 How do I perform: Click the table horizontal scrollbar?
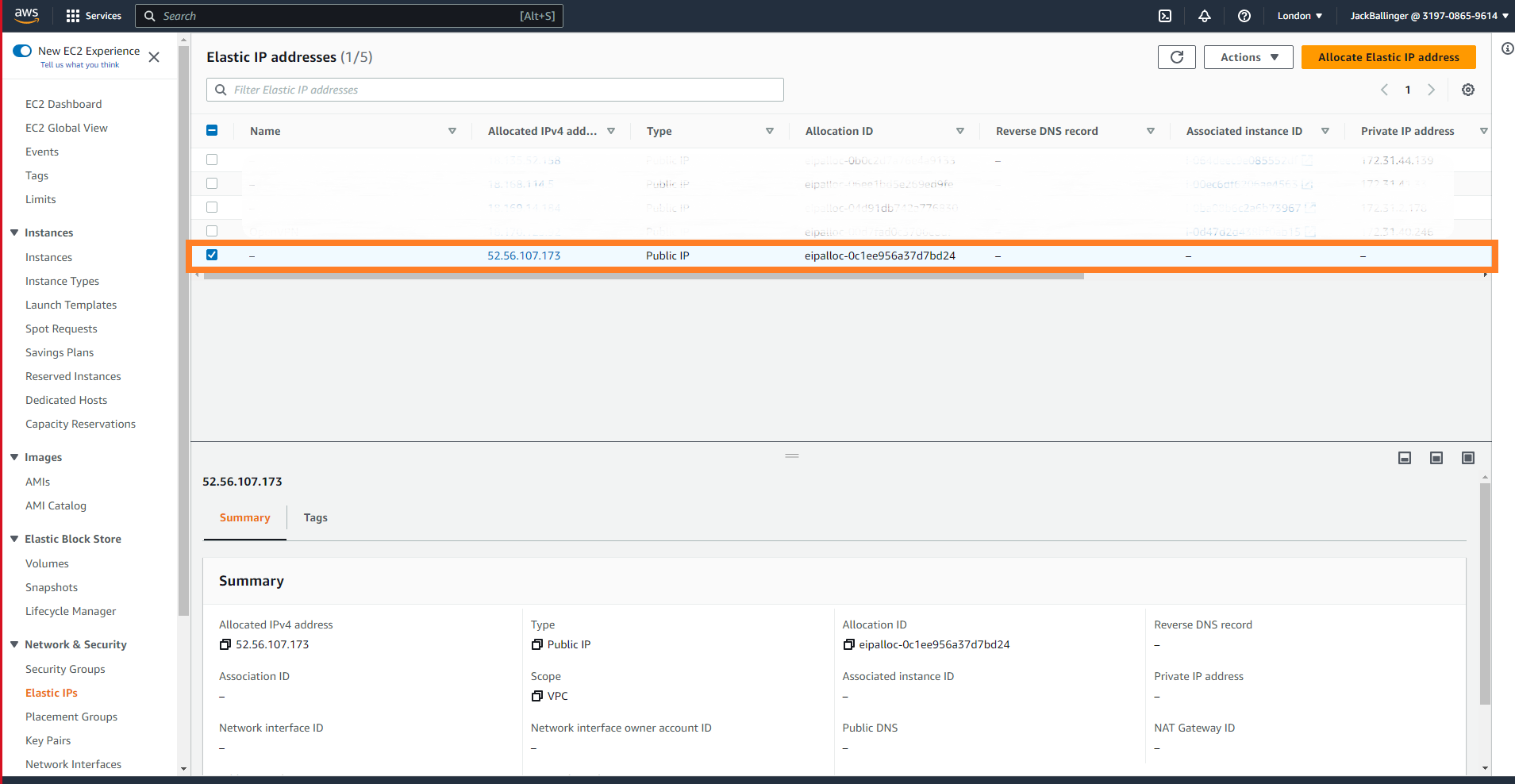tap(644, 275)
